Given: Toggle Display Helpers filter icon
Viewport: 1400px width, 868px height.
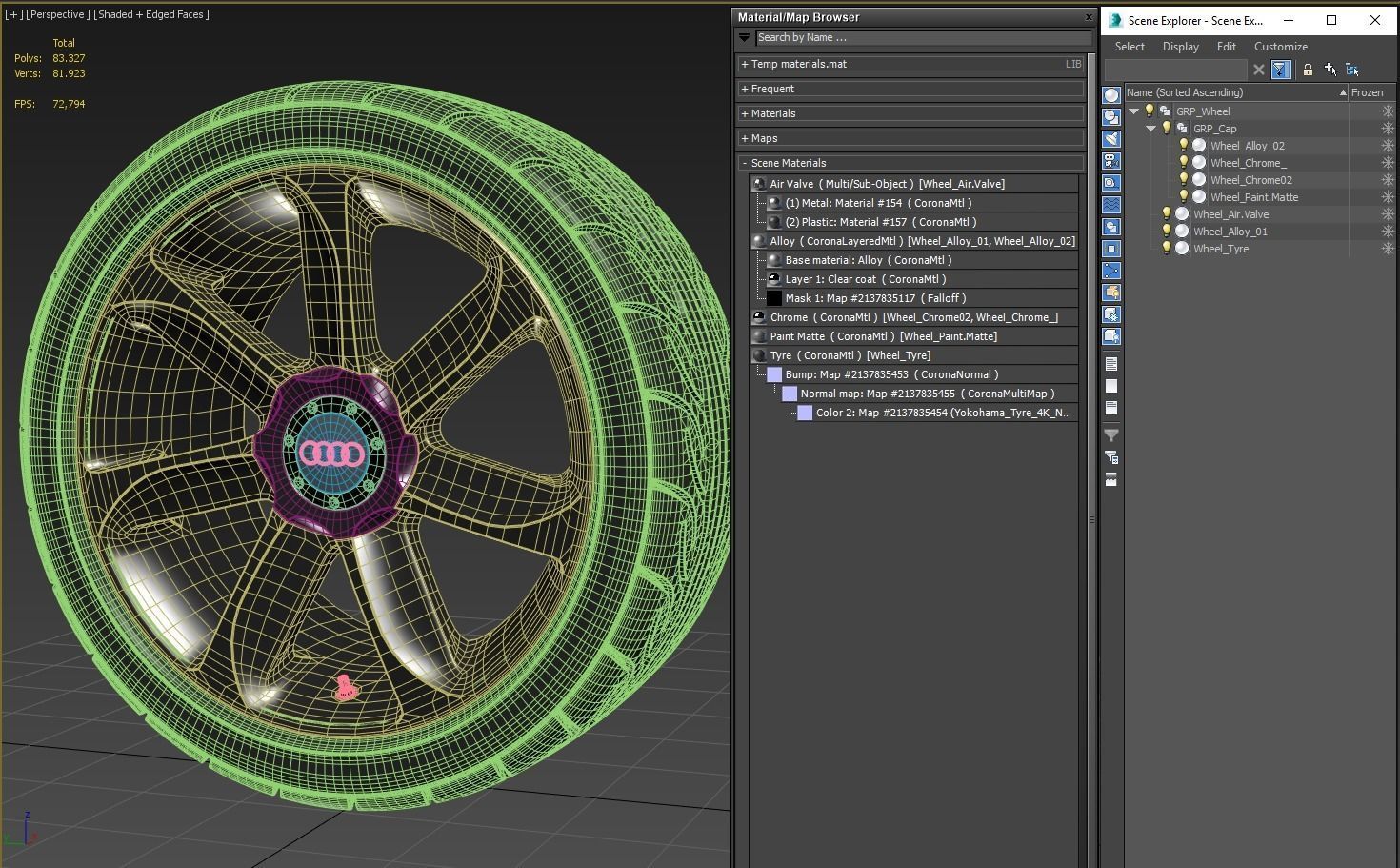Looking at the screenshot, I should click(1111, 183).
